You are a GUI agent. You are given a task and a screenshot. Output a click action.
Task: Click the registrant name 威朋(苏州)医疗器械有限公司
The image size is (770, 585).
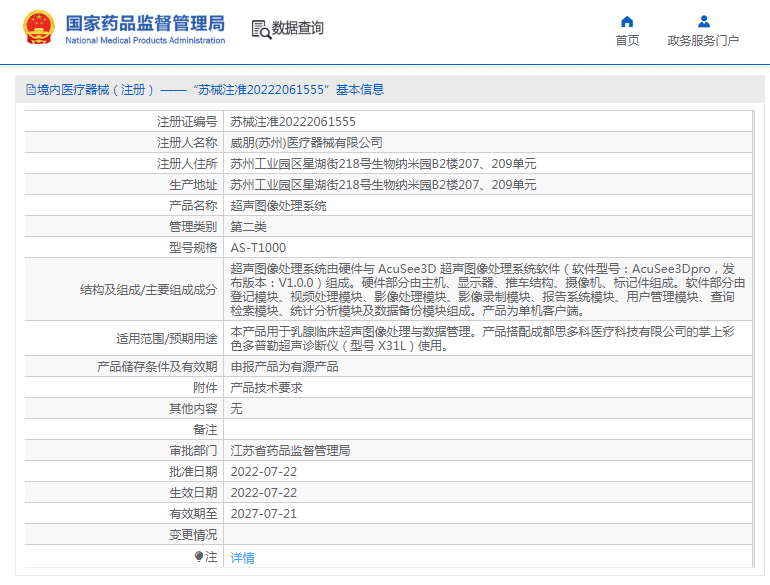tap(306, 142)
